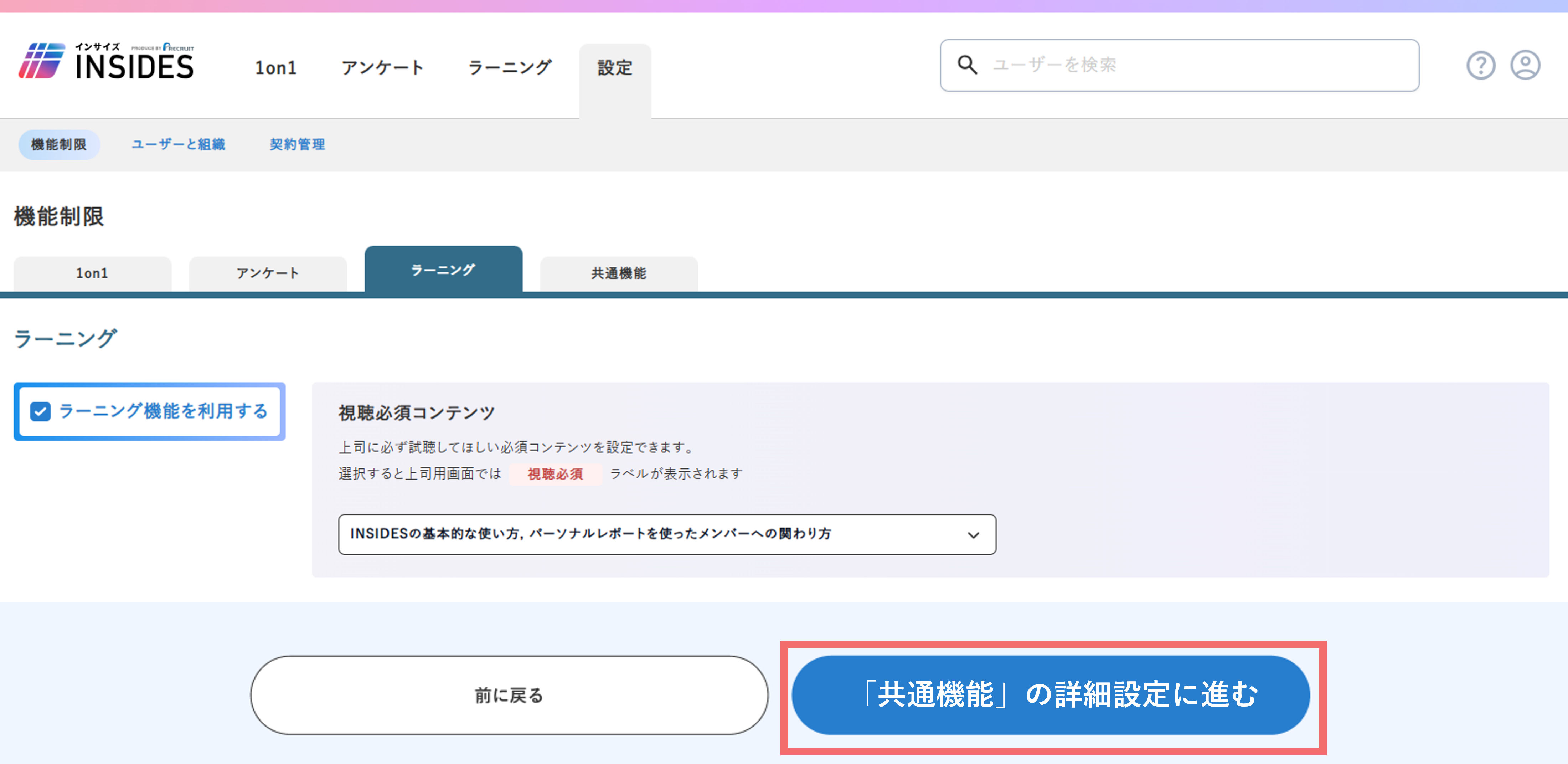Toggle ラーニング機能を利用する checkbox
1568x764 pixels.
pos(40,411)
